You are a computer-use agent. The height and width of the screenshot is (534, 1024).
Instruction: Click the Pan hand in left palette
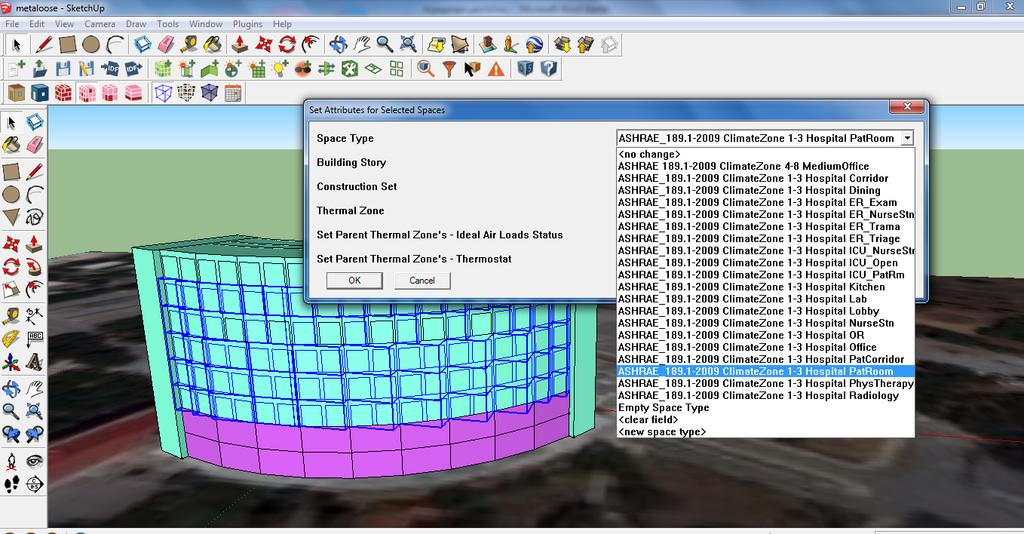(x=35, y=390)
